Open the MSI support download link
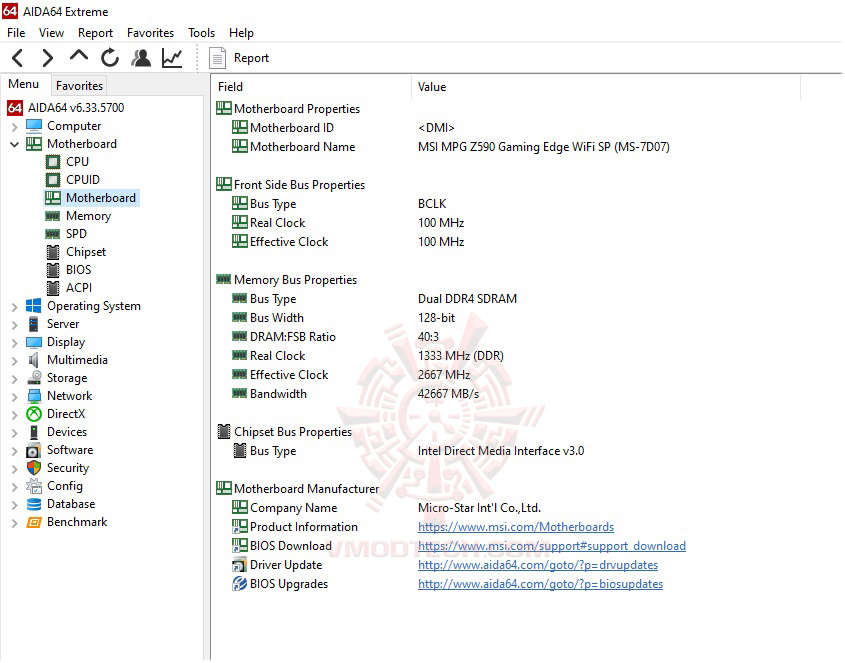The height and width of the screenshot is (663, 845). (x=552, y=545)
